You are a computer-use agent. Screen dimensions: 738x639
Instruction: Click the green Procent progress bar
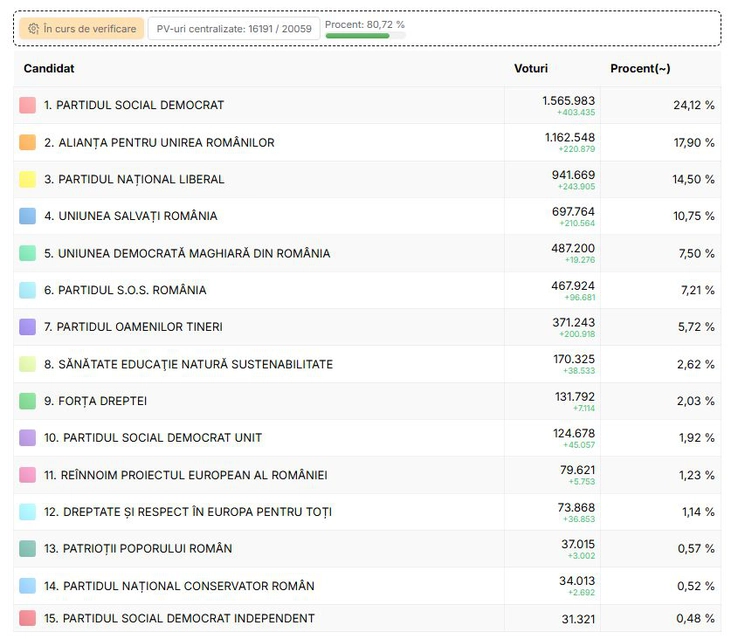coord(358,36)
